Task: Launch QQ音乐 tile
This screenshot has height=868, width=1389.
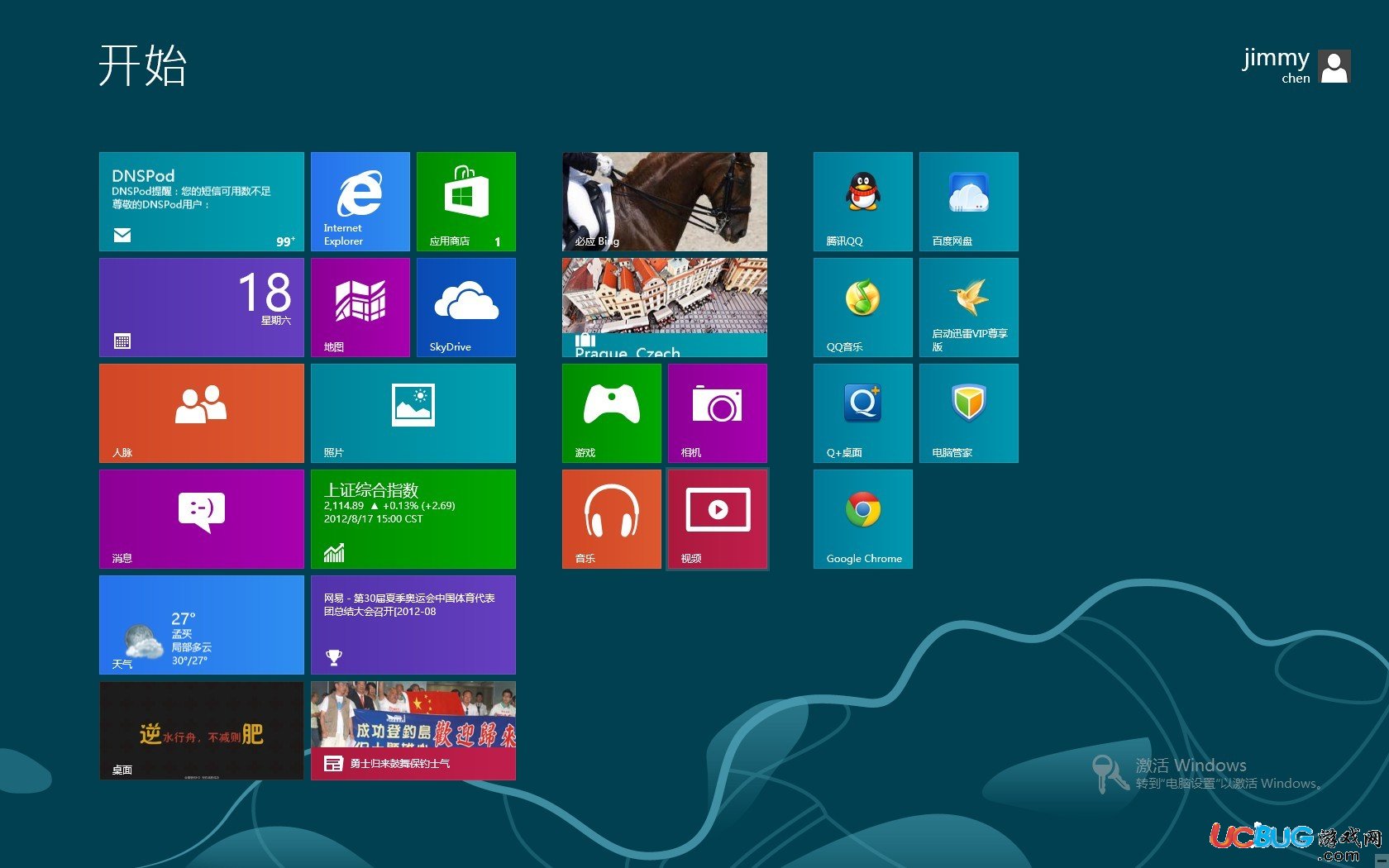Action: point(863,308)
